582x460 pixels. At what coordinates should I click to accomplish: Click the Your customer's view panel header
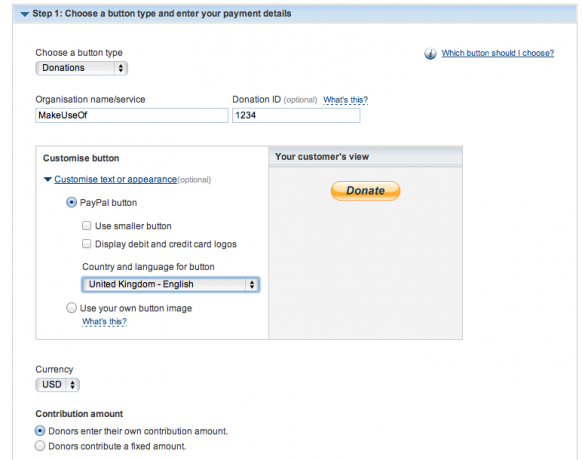[365, 157]
